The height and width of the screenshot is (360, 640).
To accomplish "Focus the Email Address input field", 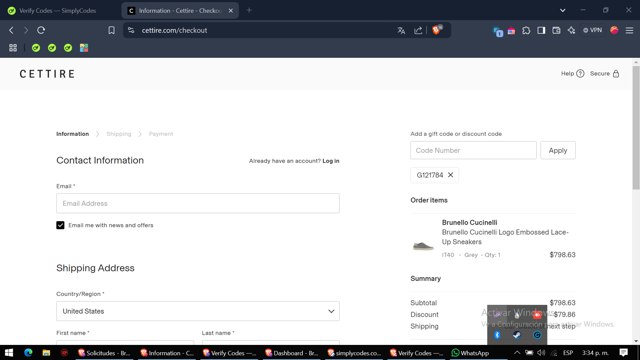I will (x=198, y=203).
